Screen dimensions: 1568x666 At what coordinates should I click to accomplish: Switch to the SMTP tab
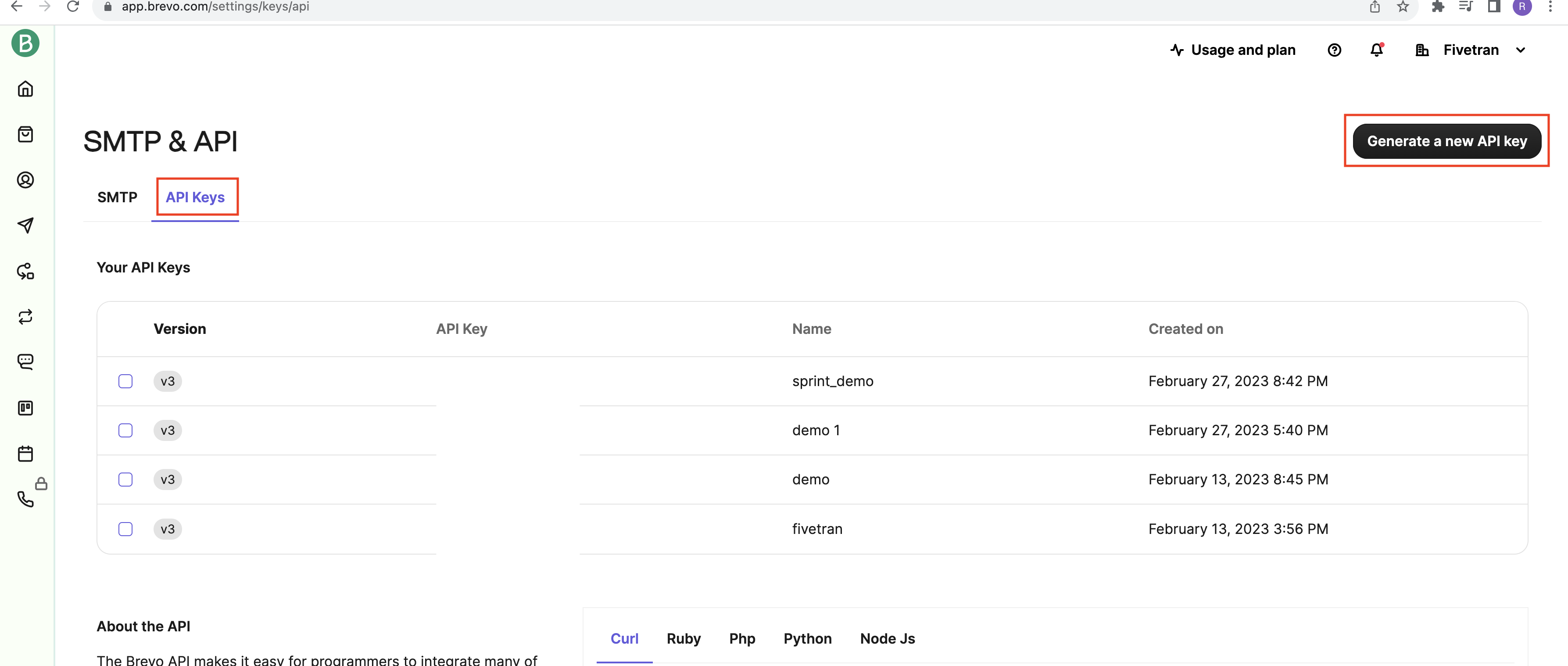click(x=117, y=197)
